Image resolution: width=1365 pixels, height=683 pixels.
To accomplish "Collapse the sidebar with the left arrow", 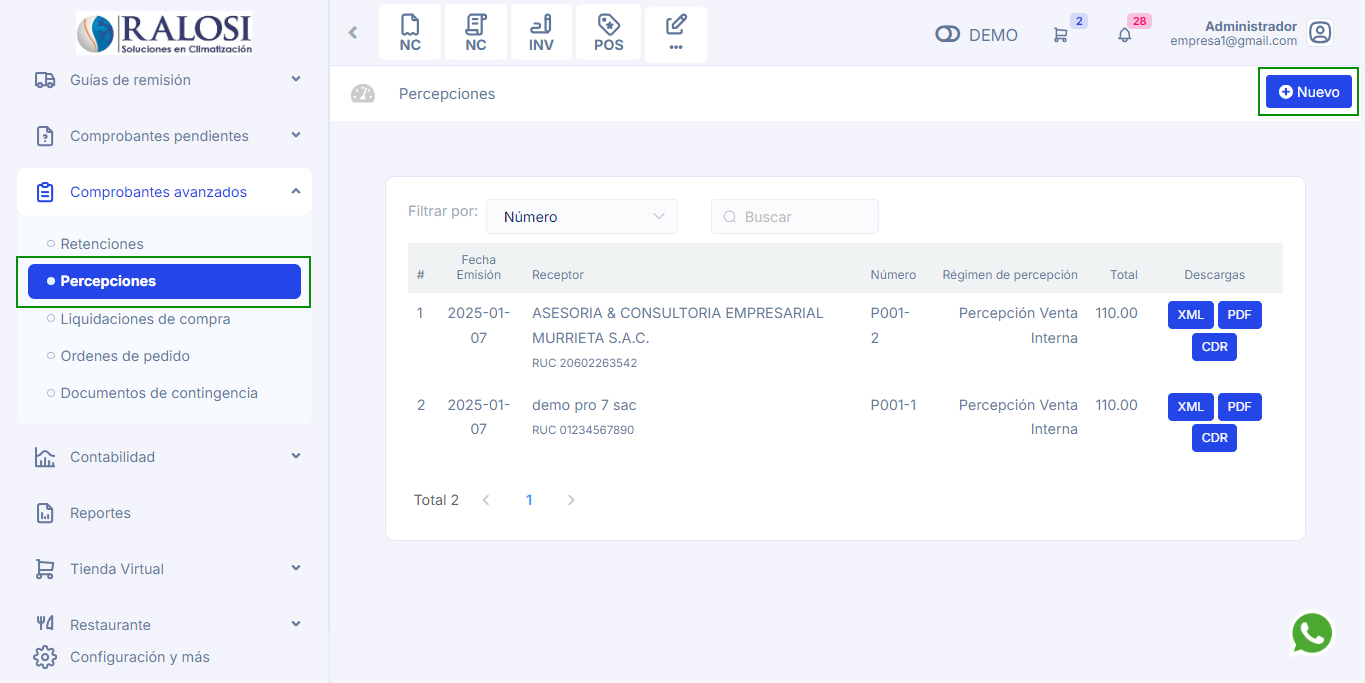I will [x=353, y=33].
